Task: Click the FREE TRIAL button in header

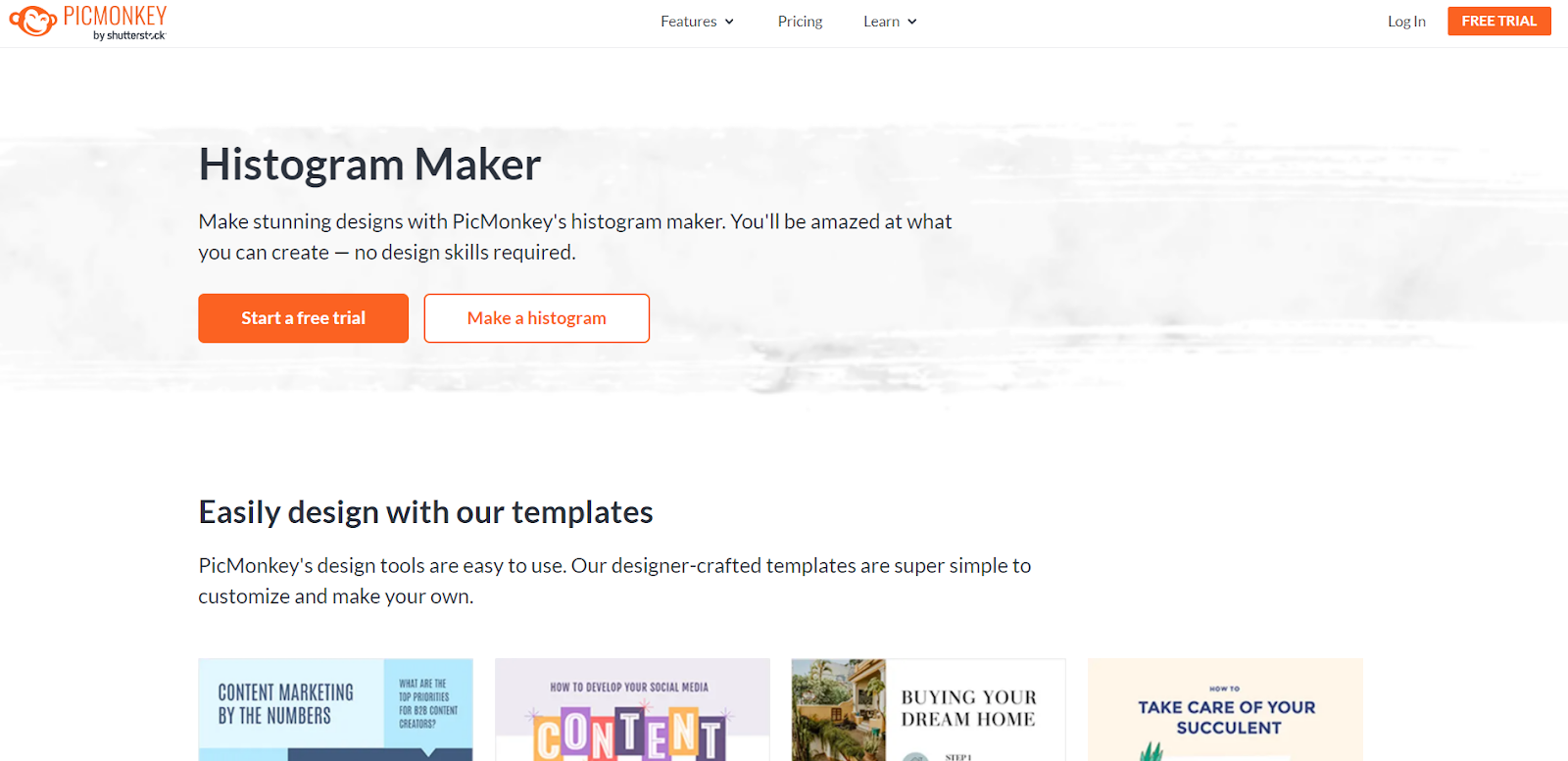Action: [x=1499, y=21]
